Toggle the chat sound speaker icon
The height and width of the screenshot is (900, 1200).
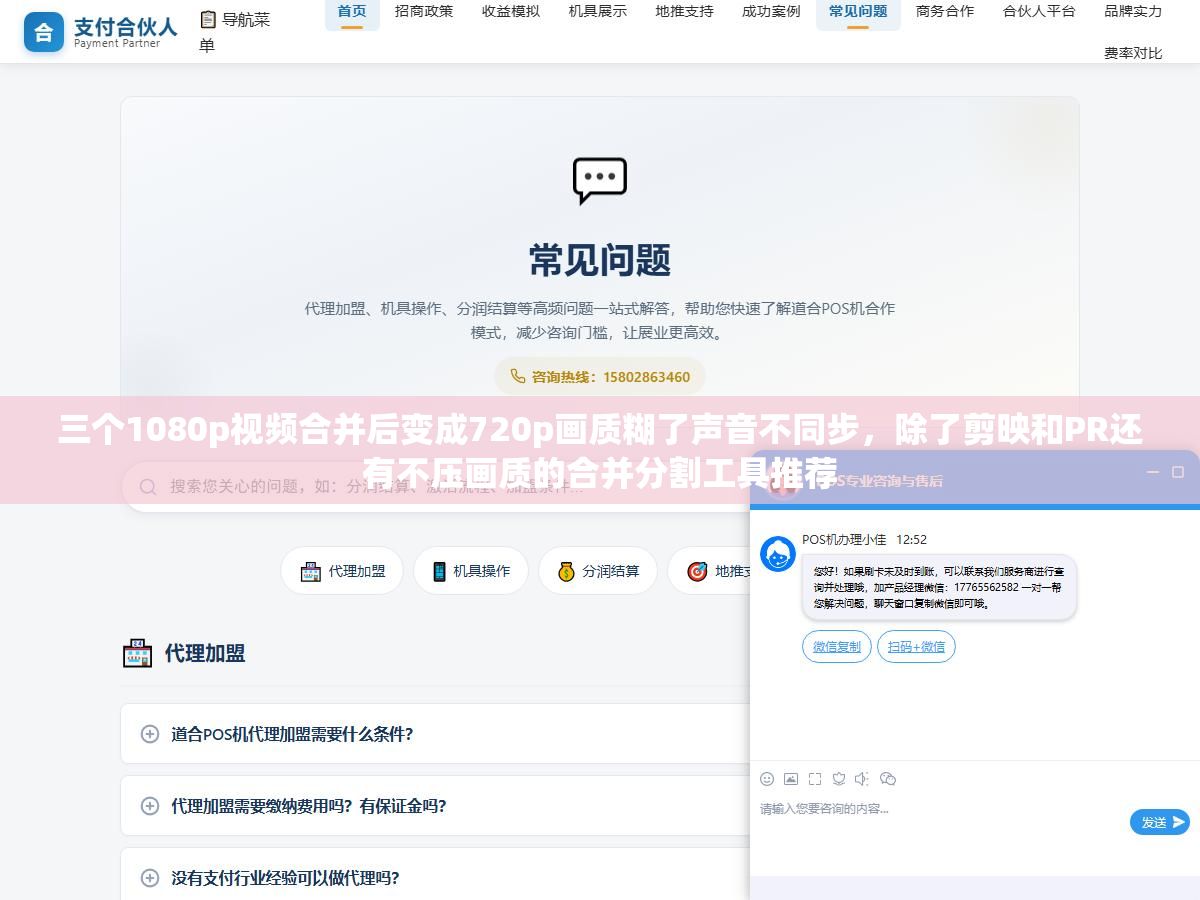[x=863, y=779]
